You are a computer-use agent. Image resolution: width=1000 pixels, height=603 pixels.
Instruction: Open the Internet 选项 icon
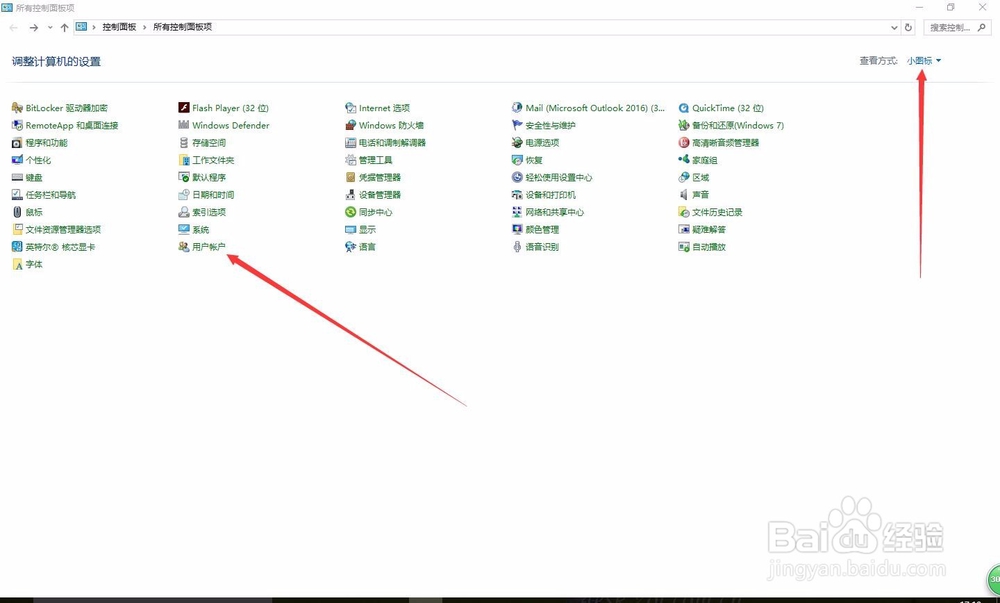(350, 108)
